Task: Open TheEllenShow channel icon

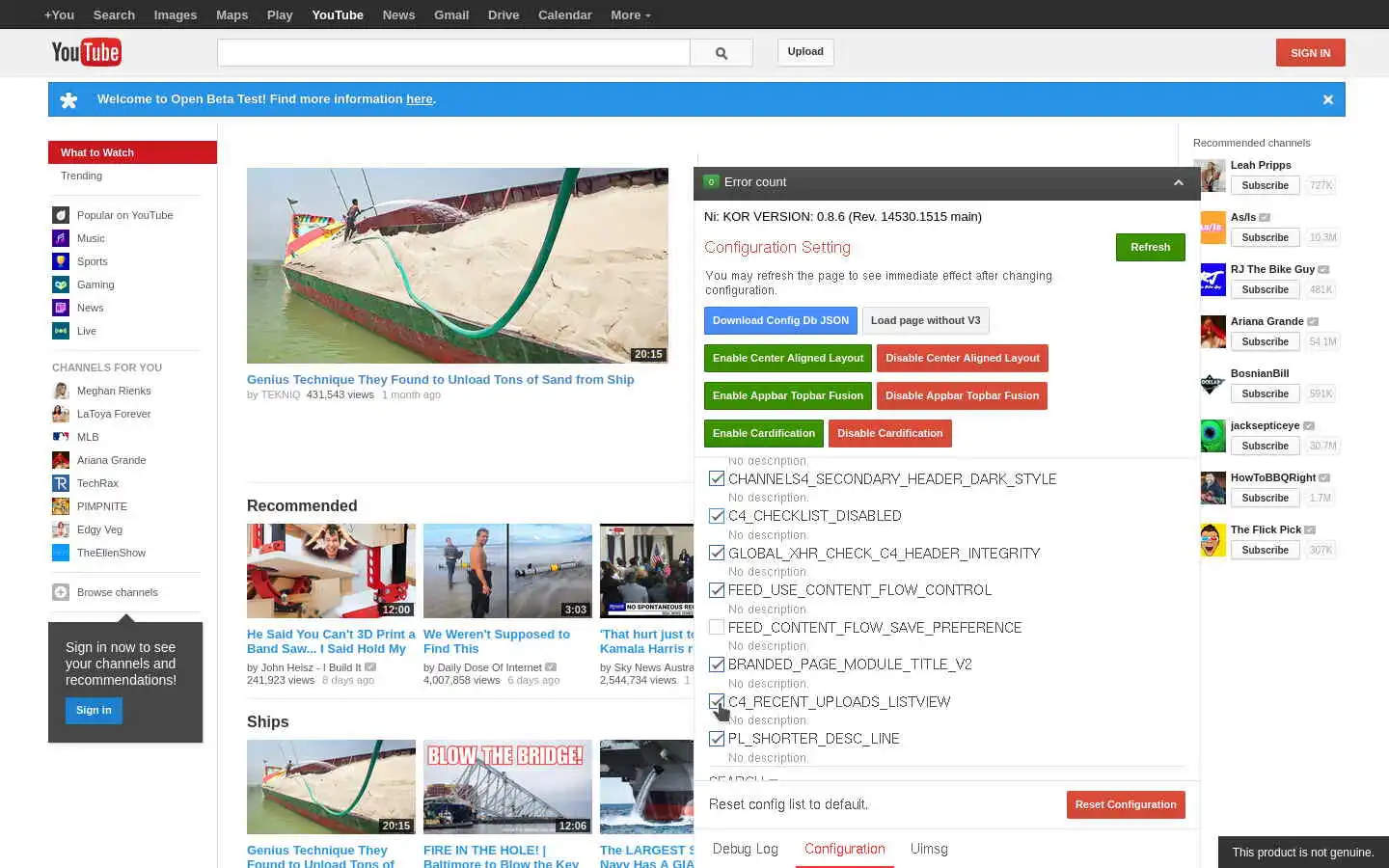Action: coord(61,553)
